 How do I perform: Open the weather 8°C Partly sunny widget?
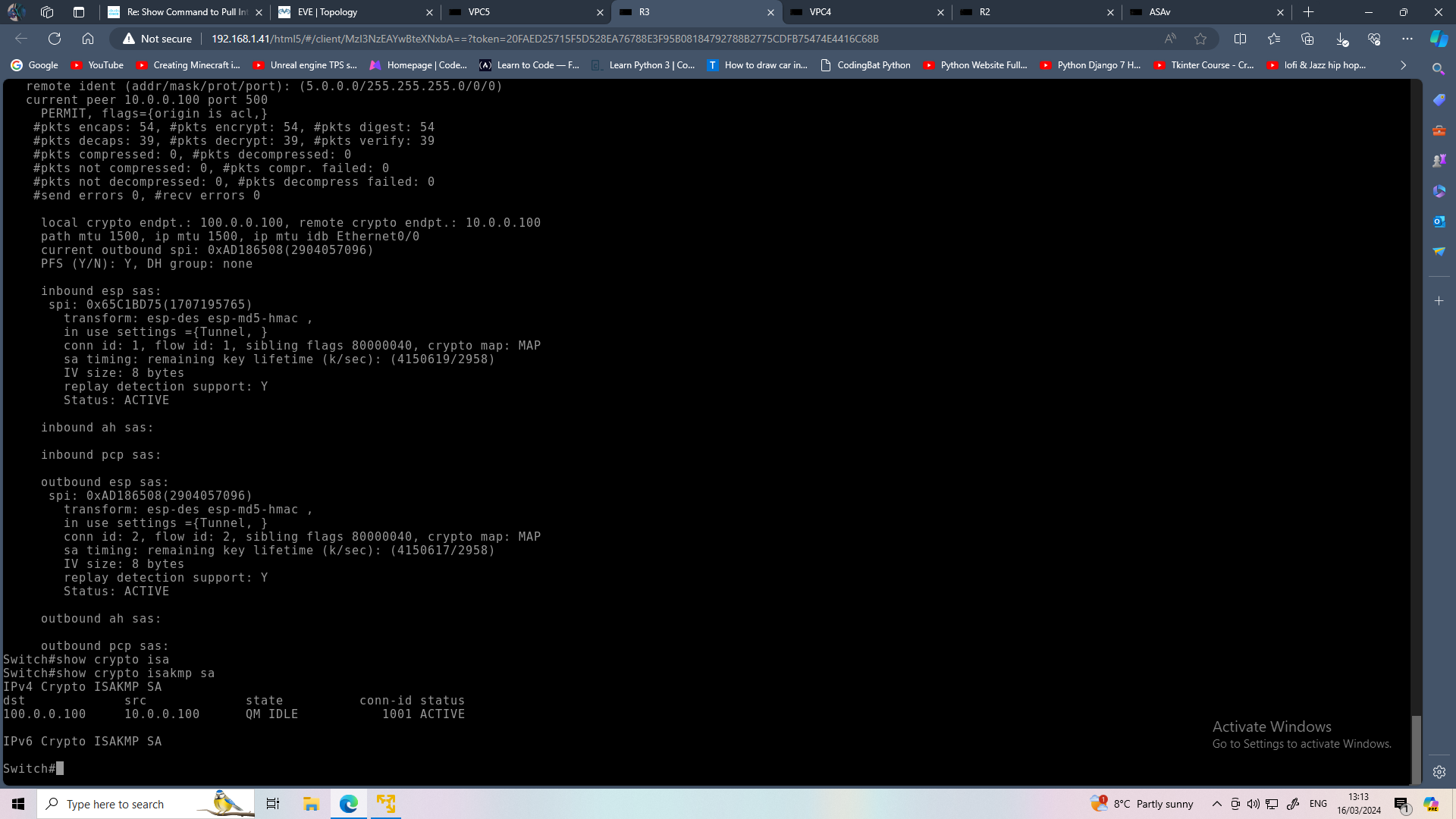click(1142, 804)
